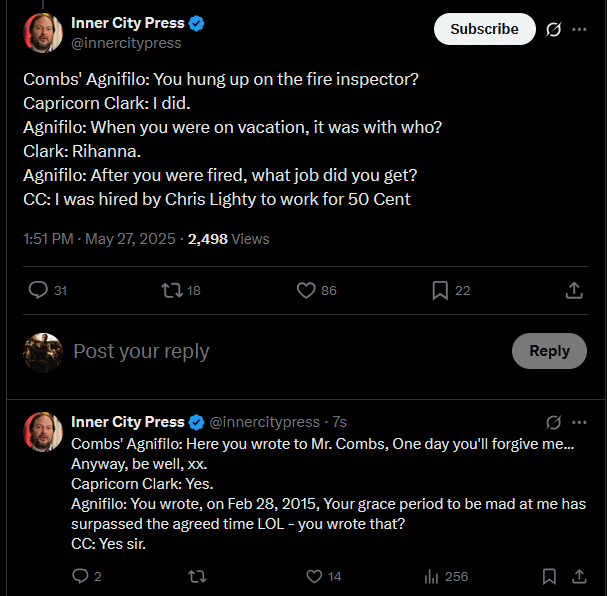Click the Subscribe button
Screen dimensions: 607x596
pyautogui.click(x=485, y=29)
